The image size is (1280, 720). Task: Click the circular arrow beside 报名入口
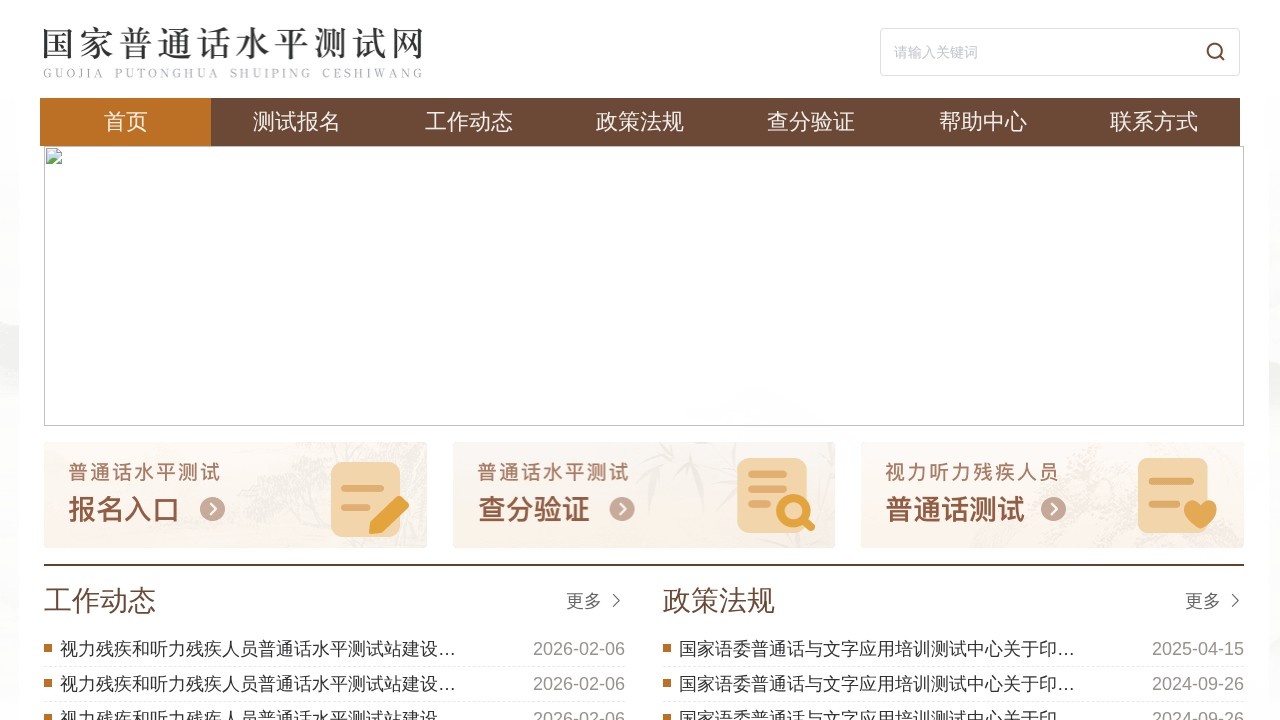pyautogui.click(x=211, y=509)
